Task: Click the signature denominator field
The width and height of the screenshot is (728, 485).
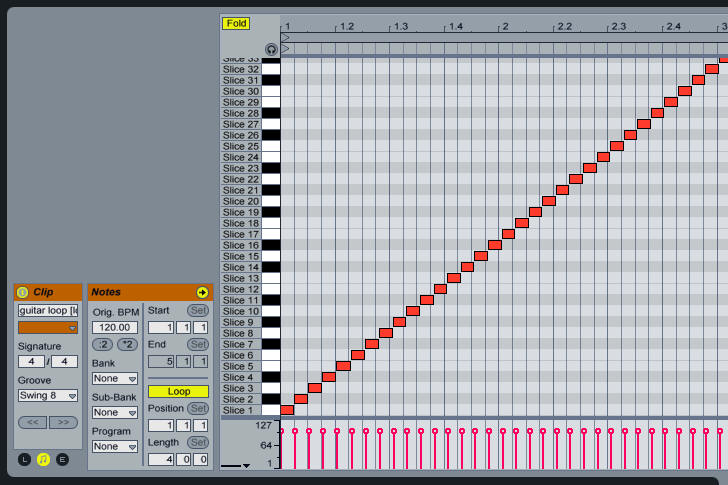Action: click(65, 362)
